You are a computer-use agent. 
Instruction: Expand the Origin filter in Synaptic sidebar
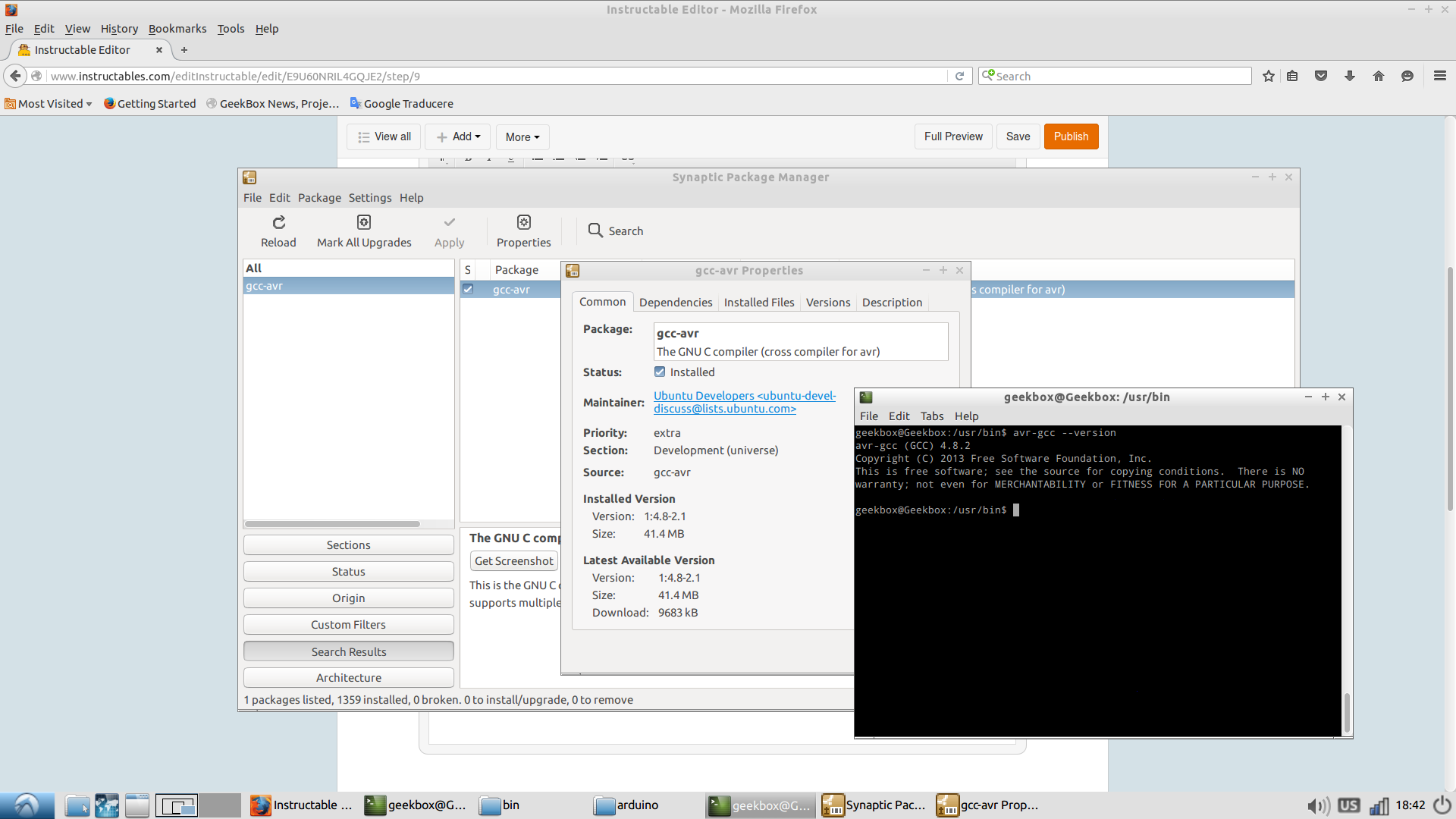(x=348, y=597)
